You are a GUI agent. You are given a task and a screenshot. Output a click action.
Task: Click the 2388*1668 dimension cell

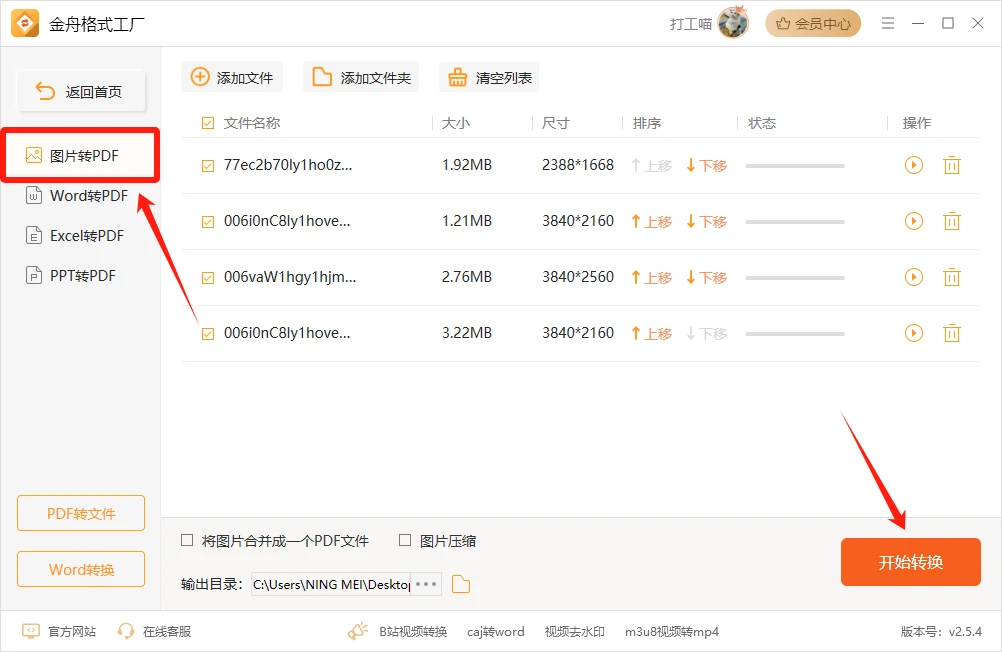click(578, 165)
